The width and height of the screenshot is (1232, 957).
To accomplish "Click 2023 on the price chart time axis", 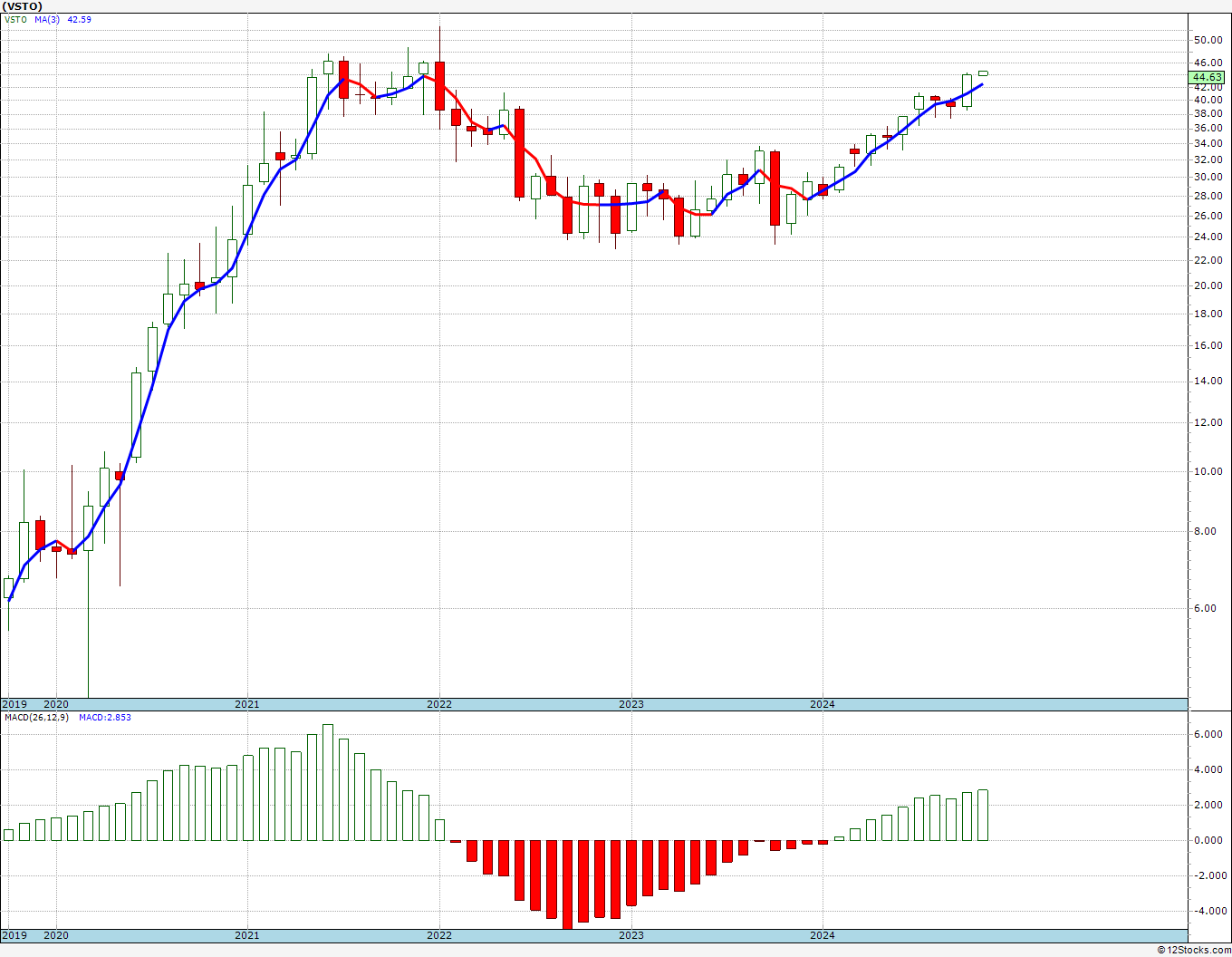I will point(631,704).
